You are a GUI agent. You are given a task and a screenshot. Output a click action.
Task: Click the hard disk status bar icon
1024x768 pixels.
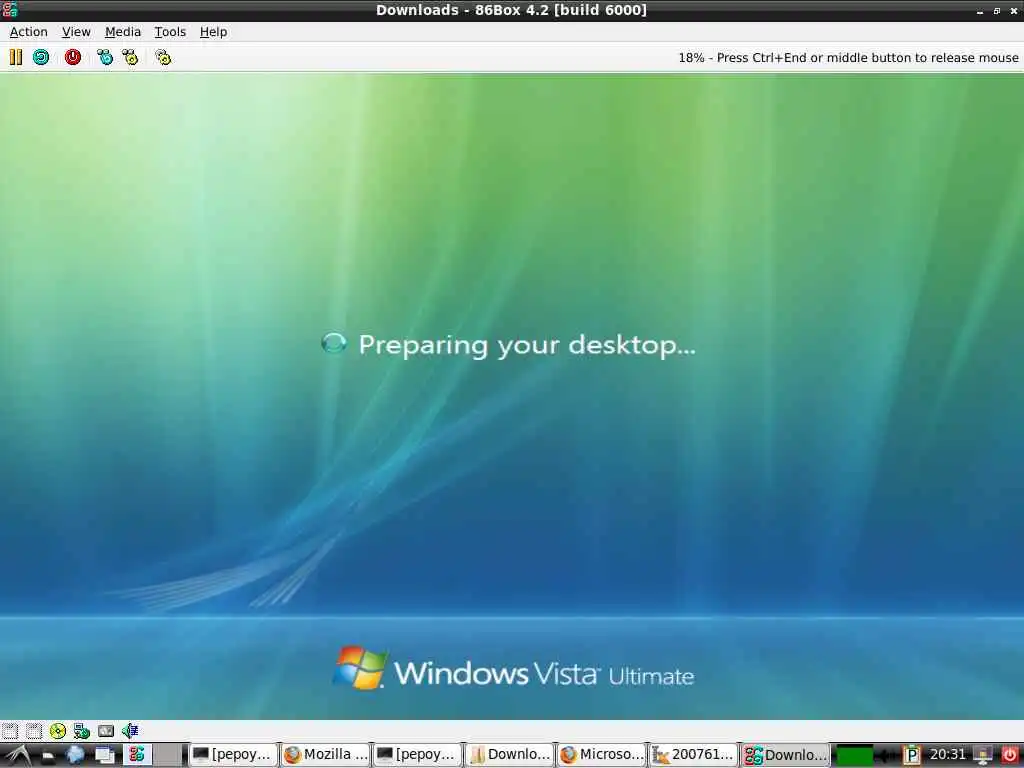click(106, 731)
